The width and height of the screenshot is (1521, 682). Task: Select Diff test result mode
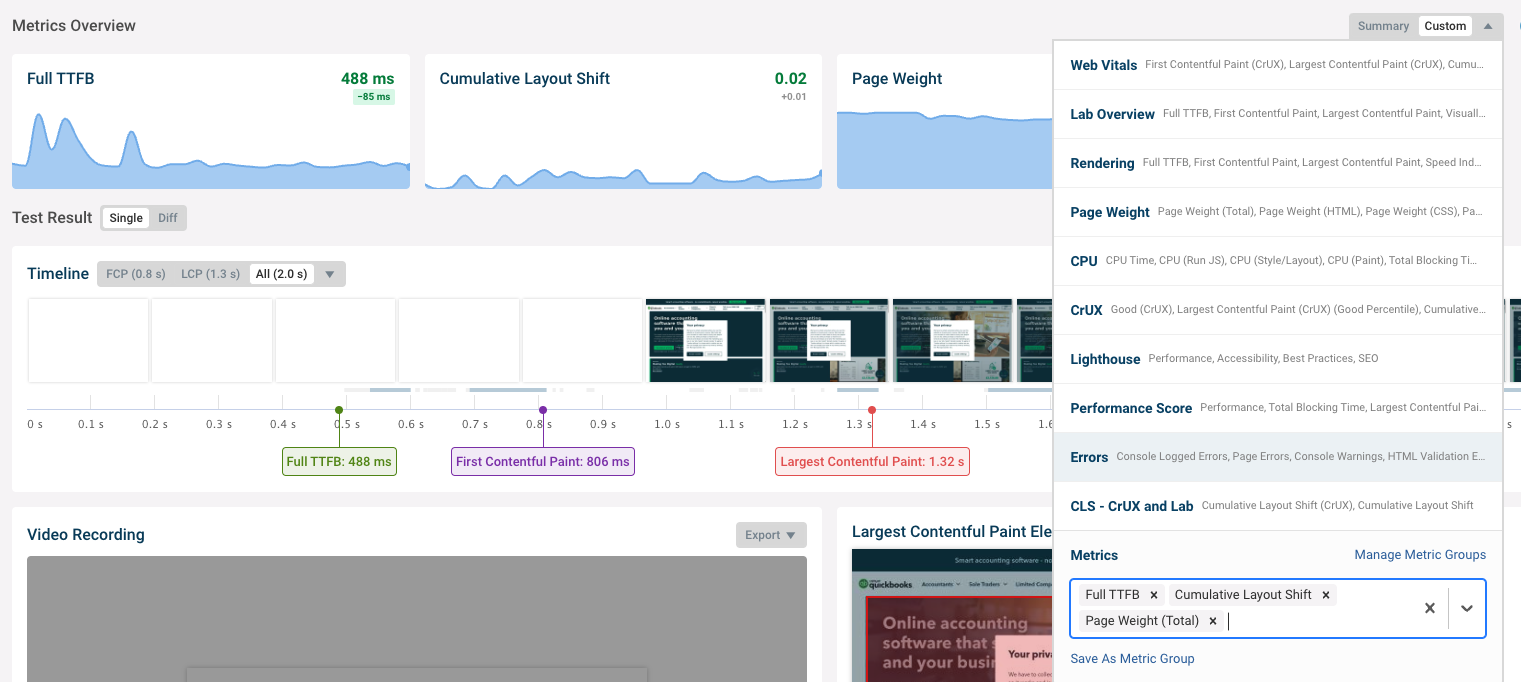tap(168, 218)
